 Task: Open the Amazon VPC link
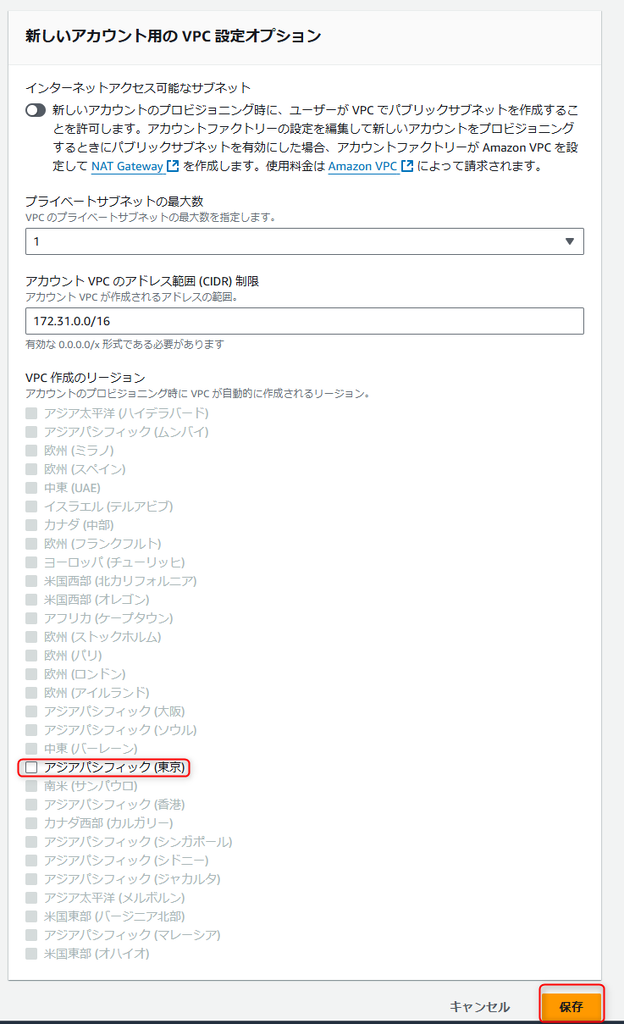coord(362,166)
